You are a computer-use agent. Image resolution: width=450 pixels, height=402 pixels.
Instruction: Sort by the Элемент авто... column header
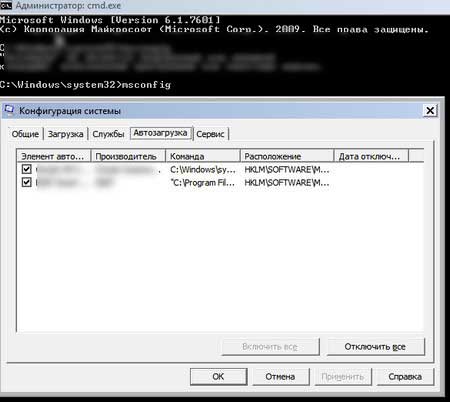[x=53, y=156]
